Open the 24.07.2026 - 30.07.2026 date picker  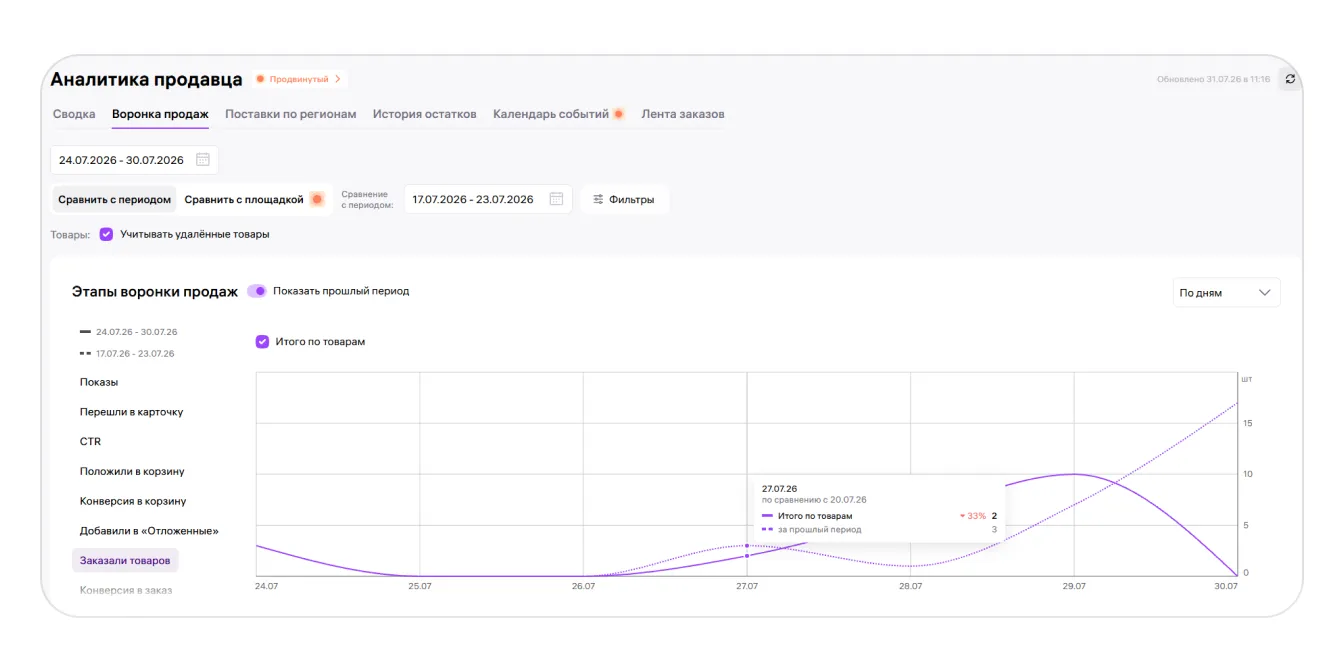point(134,160)
